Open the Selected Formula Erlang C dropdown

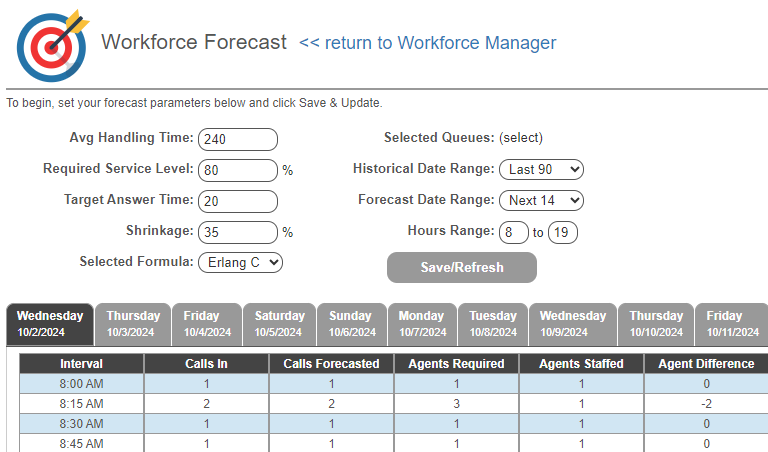tap(240, 262)
